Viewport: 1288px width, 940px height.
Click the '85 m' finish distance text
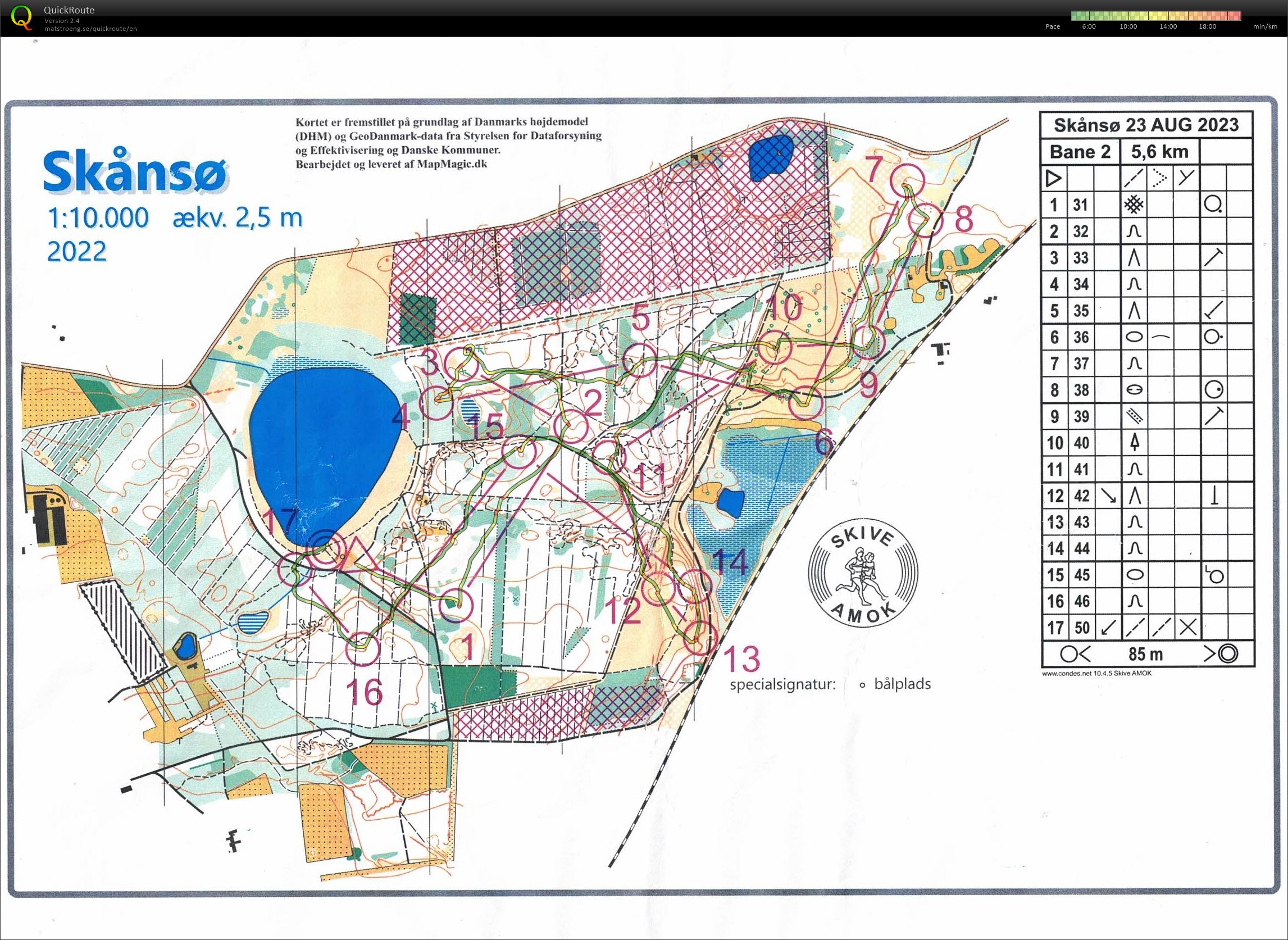point(1145,654)
